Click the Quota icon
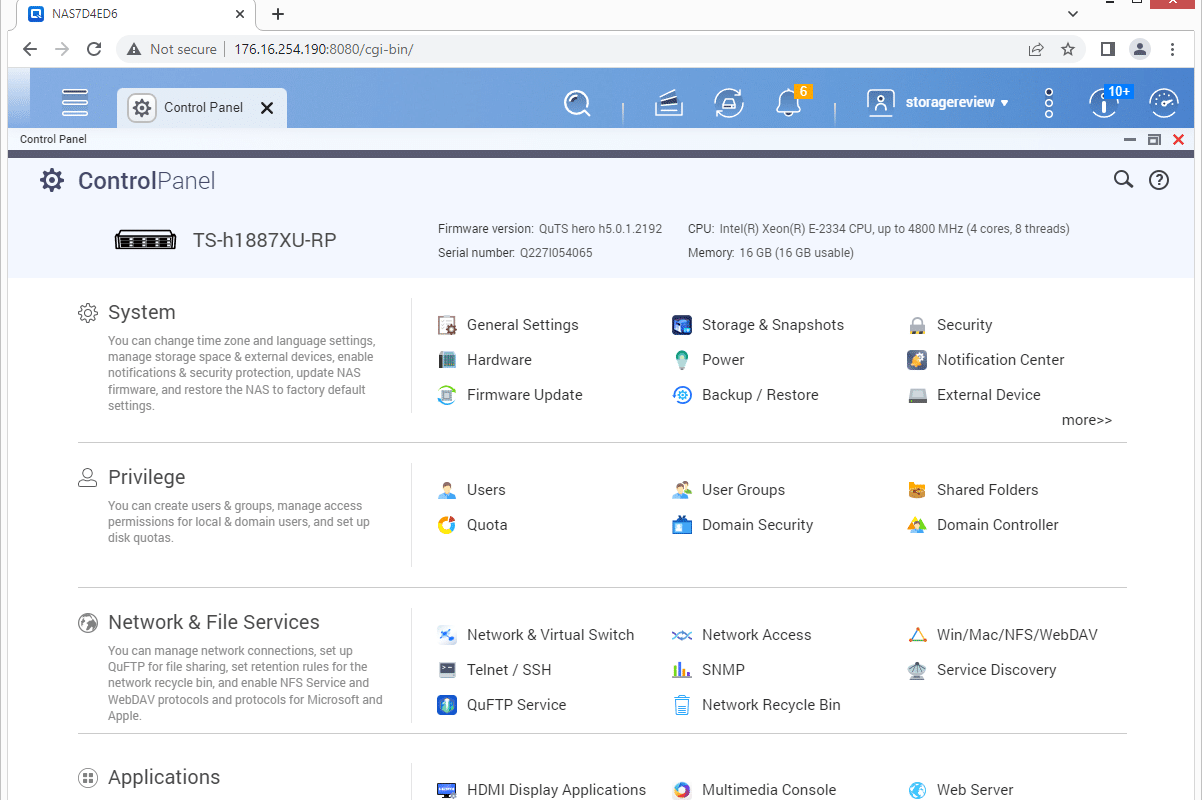The height and width of the screenshot is (800, 1202). click(448, 525)
